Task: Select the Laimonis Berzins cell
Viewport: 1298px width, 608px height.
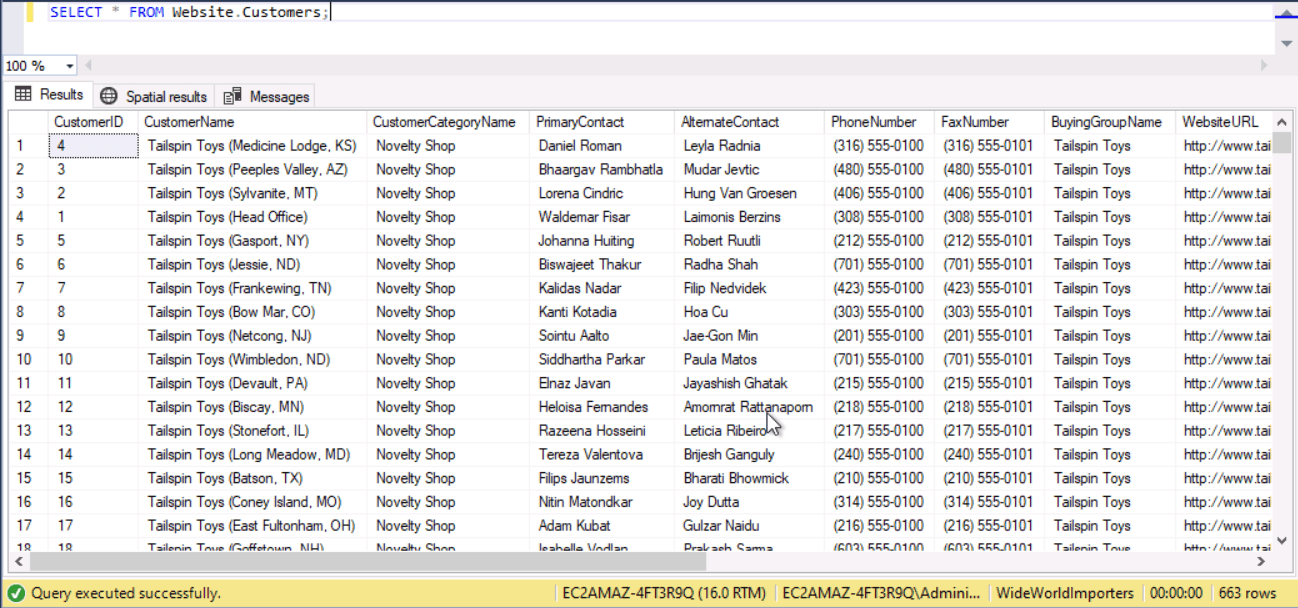Action: point(750,217)
